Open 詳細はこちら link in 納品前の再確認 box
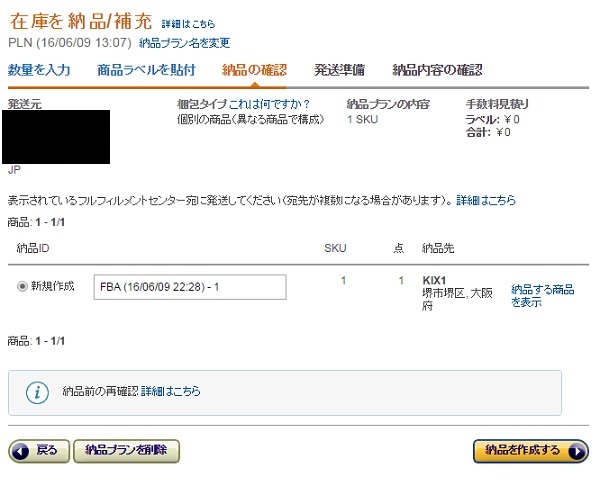 (171, 391)
